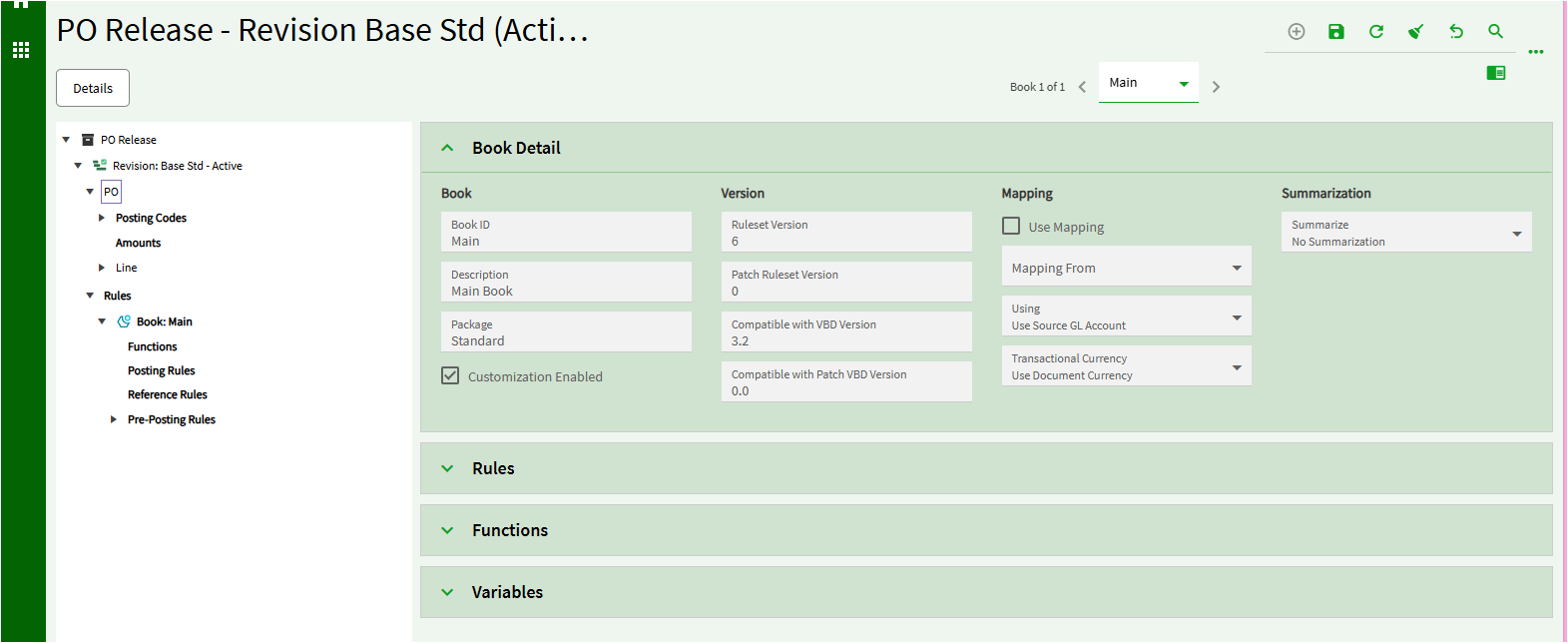Screen dimensions: 1568x643
Task: Uncheck the Customization Enabled checkbox
Action: (x=451, y=376)
